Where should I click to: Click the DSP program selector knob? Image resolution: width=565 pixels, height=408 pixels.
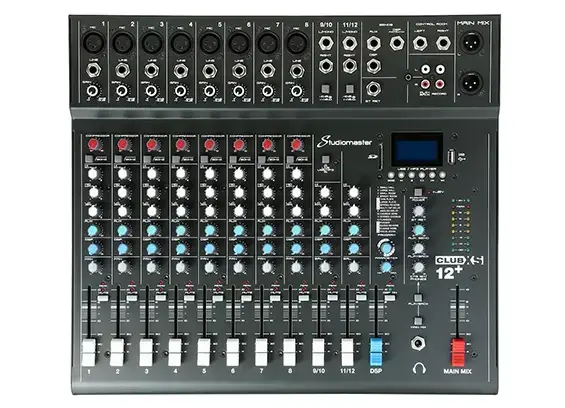point(386,248)
